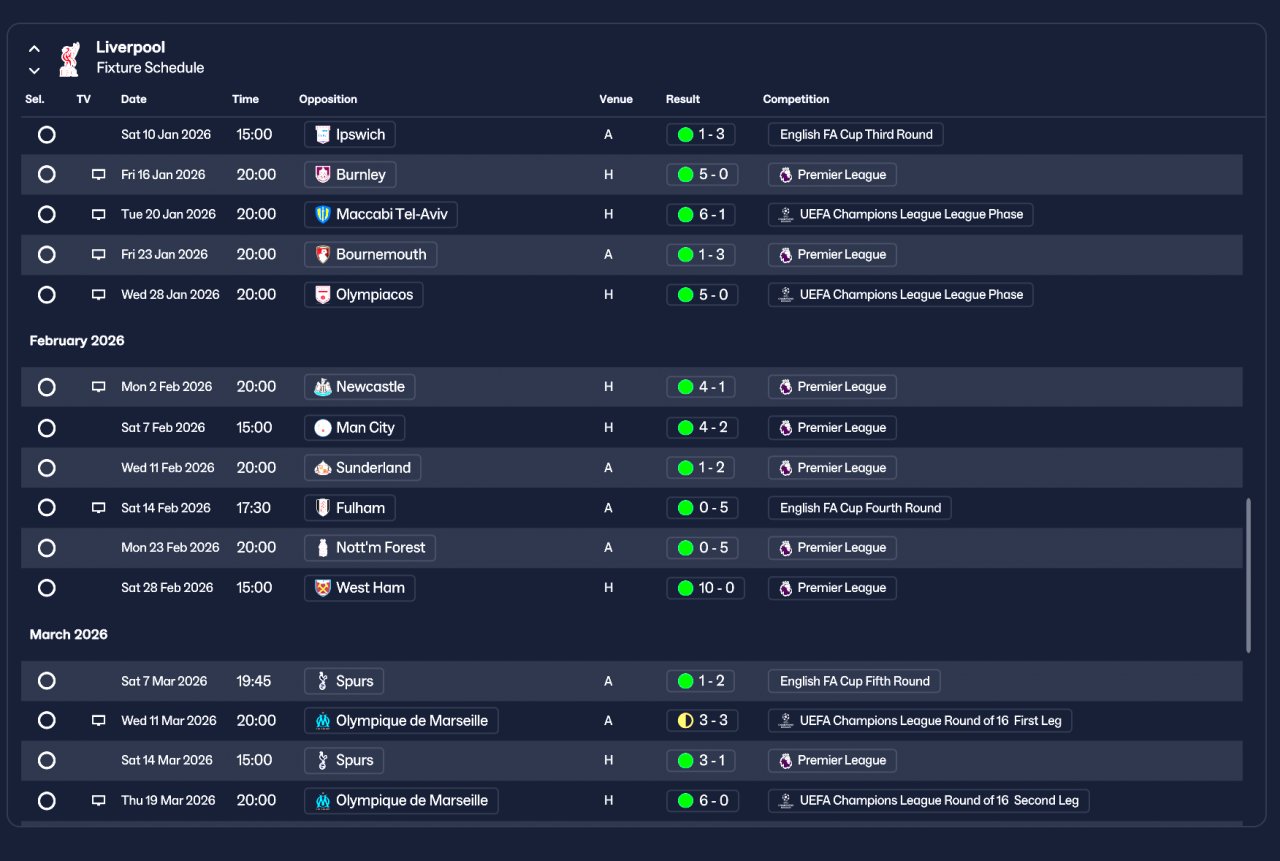Click the February 2026 month heading
Image resolution: width=1280 pixels, height=861 pixels.
77,341
